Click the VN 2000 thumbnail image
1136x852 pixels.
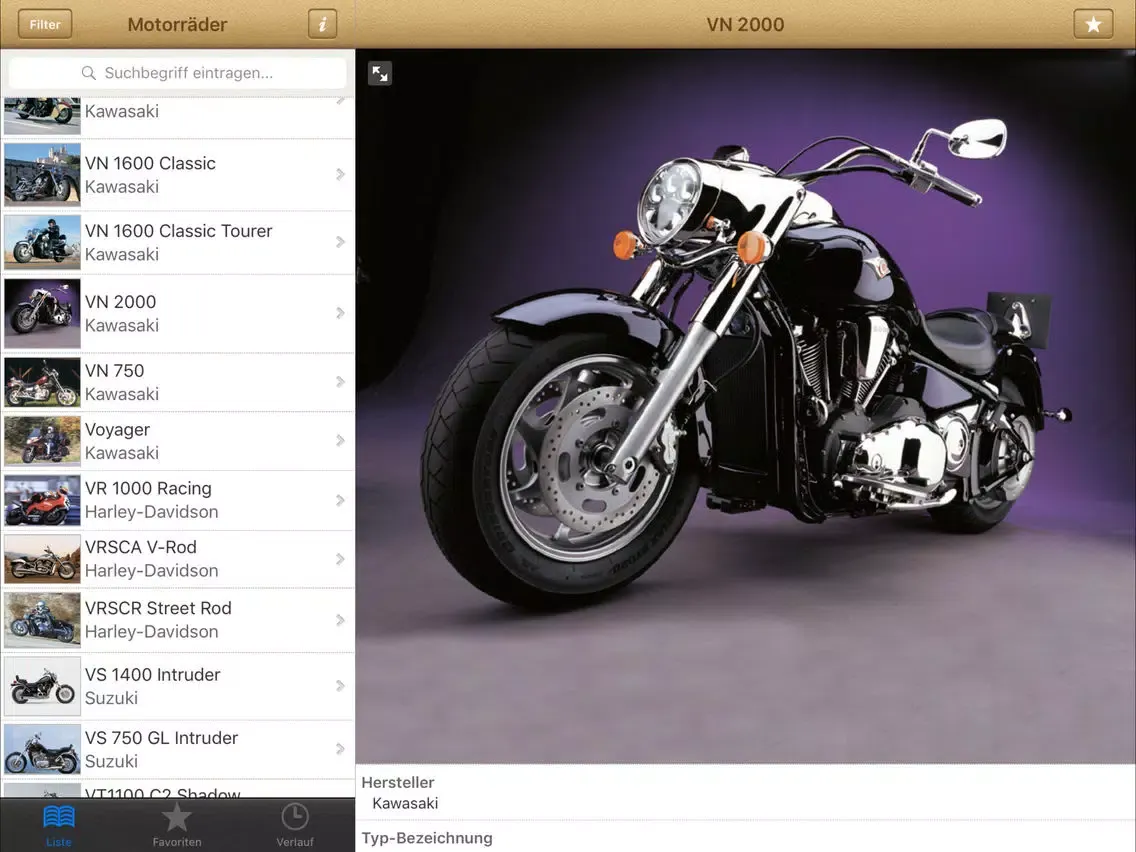pos(42,313)
